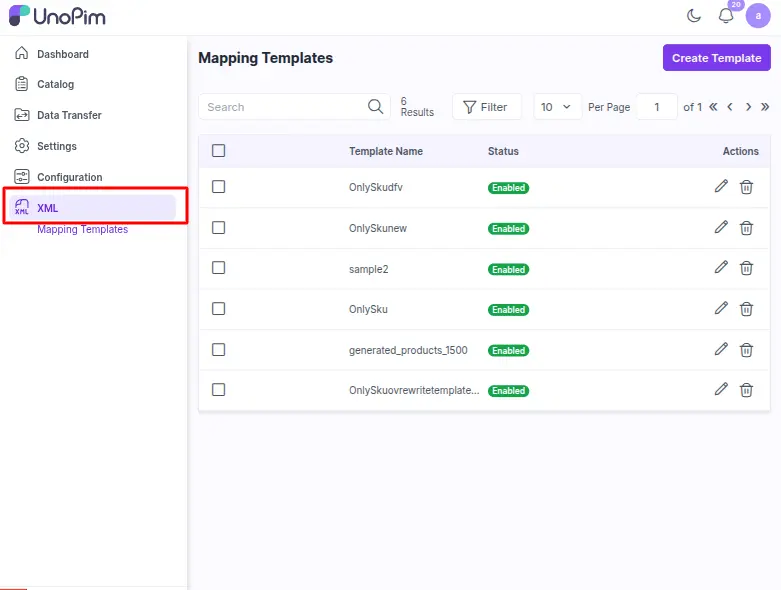Click the Create Template button
Image resolution: width=781 pixels, height=590 pixels.
pyautogui.click(x=716, y=58)
